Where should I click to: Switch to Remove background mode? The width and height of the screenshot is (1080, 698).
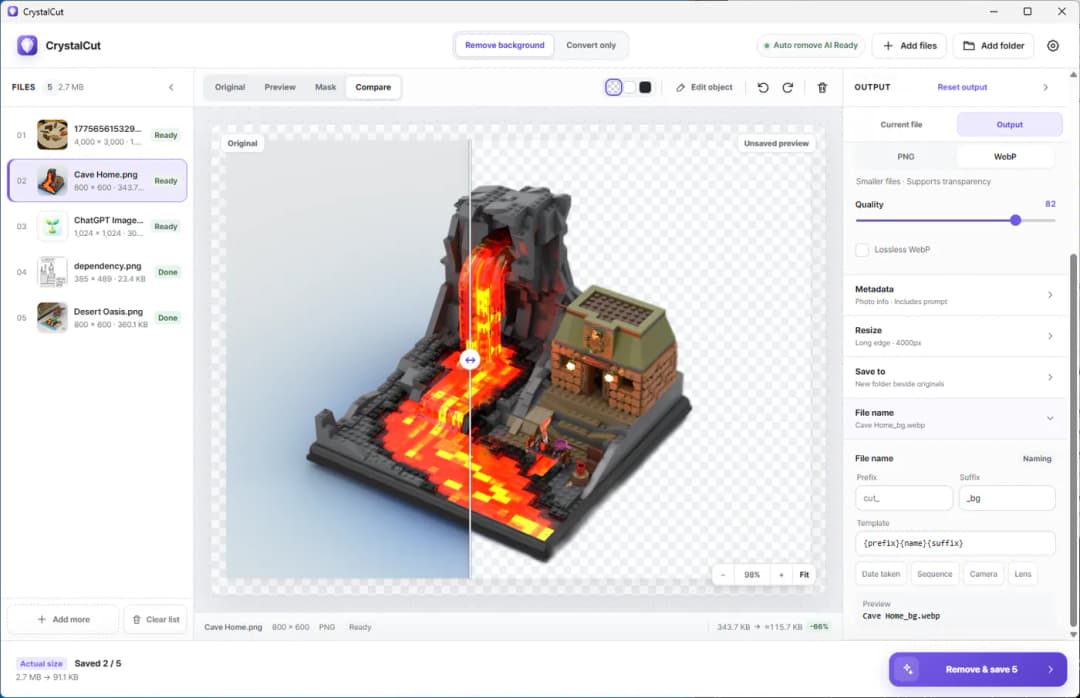coord(504,45)
